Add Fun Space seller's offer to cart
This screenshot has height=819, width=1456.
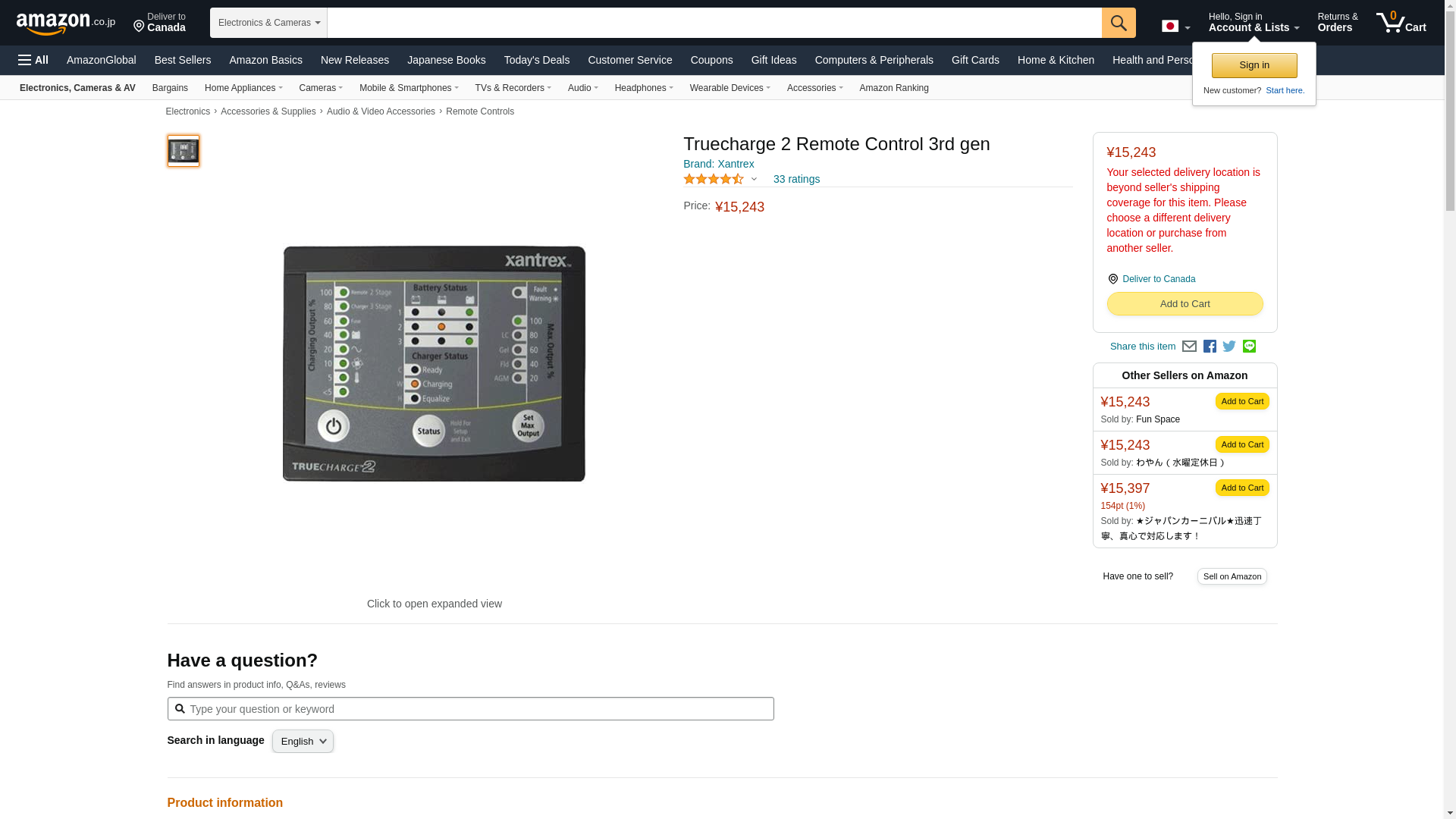1241,401
